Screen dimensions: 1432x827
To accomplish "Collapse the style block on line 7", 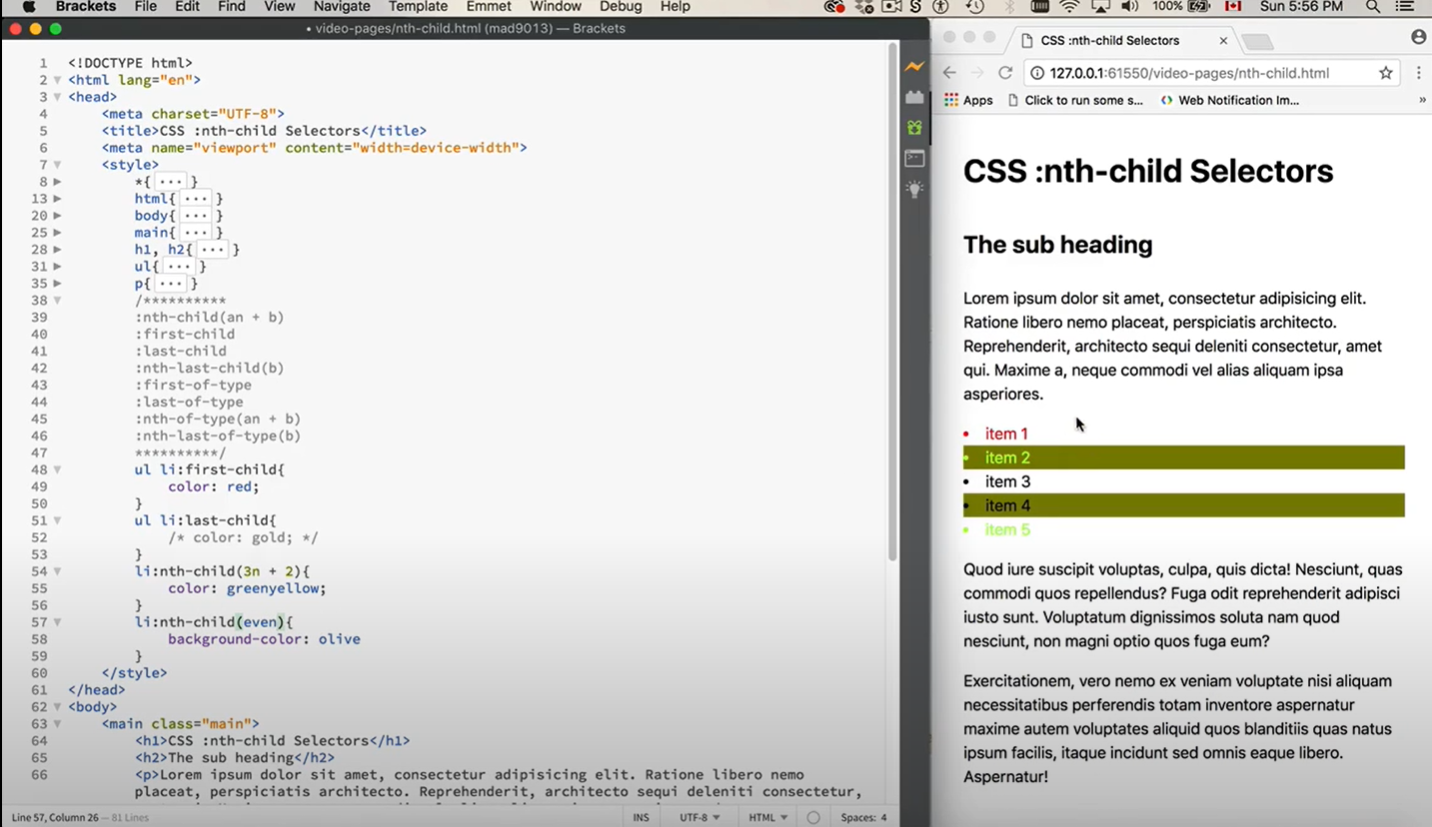I will [x=57, y=165].
